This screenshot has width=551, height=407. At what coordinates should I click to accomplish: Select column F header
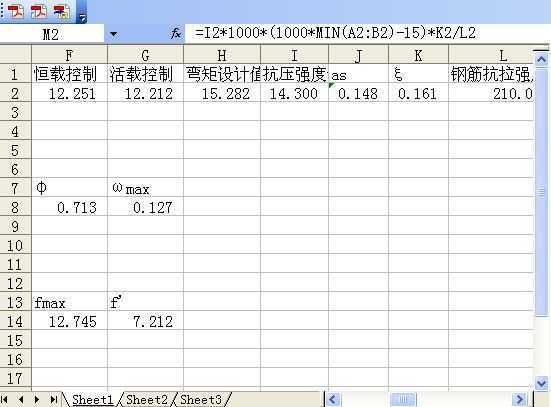click(69, 55)
